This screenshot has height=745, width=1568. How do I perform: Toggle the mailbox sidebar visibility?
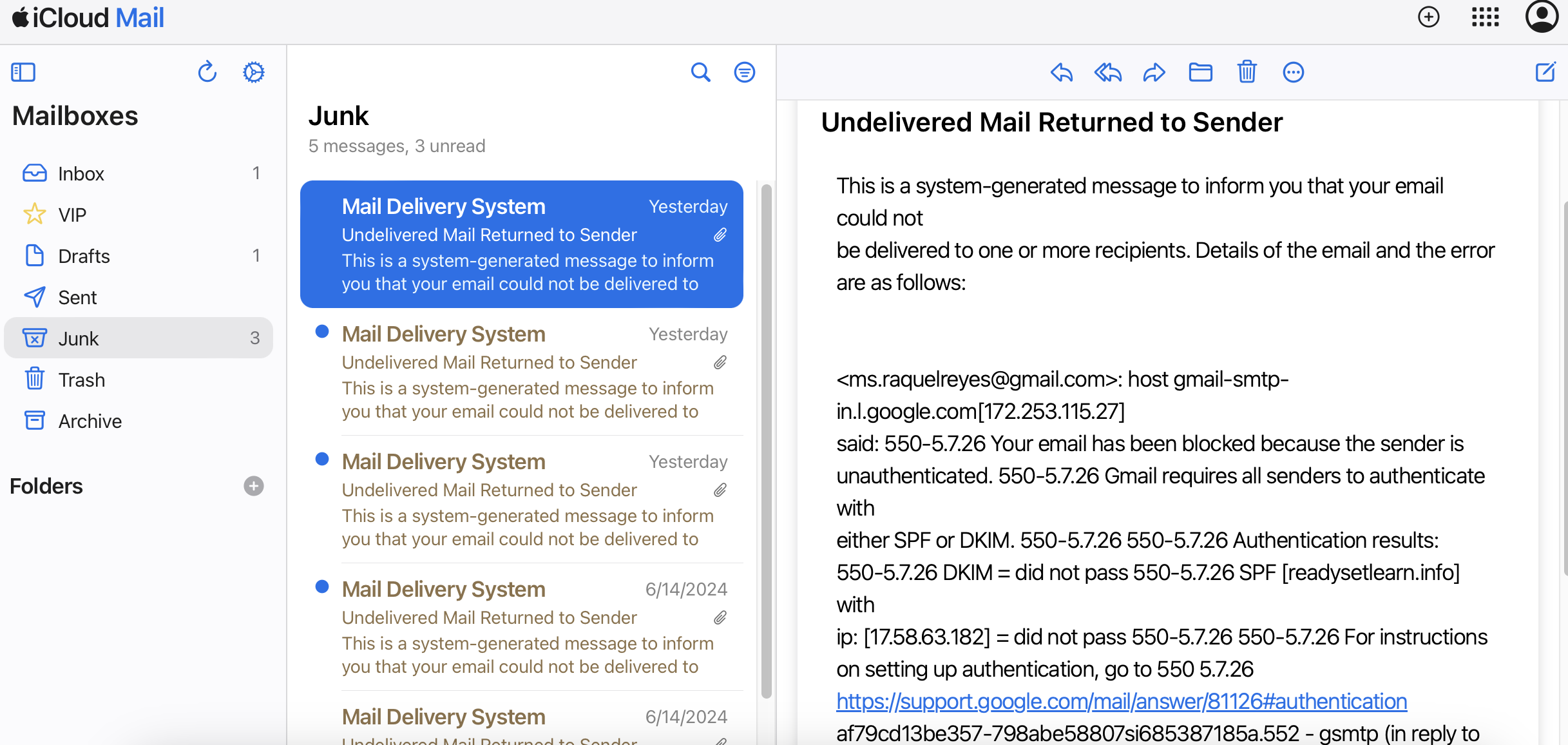[23, 72]
